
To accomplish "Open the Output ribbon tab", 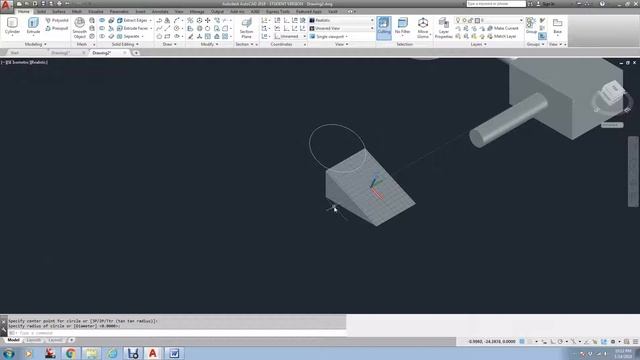I will 217,11.
